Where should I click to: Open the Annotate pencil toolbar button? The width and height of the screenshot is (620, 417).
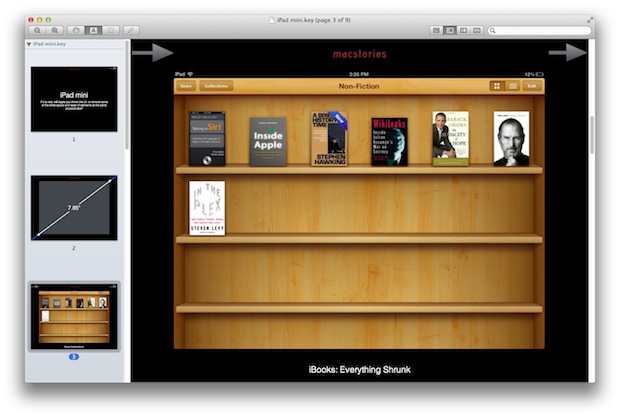pos(131,30)
